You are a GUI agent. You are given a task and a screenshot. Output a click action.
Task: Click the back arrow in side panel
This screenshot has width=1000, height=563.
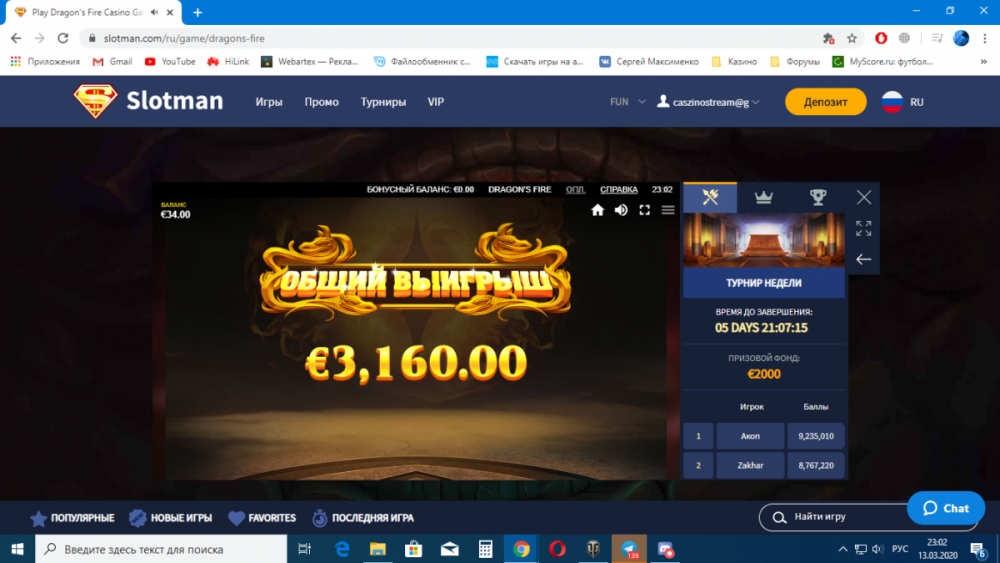click(864, 259)
